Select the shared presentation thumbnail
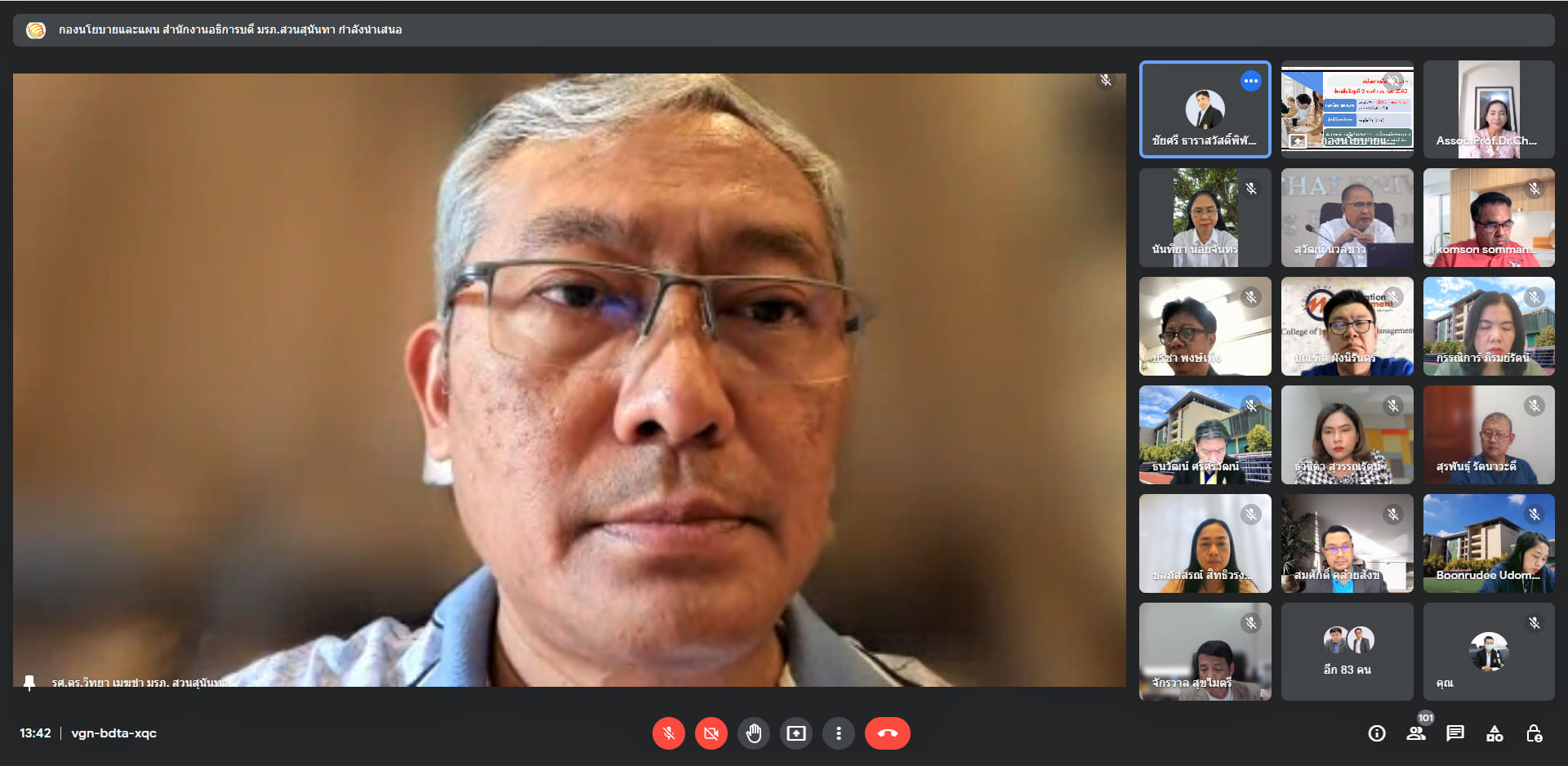This screenshot has height=766, width=1568. click(x=1347, y=109)
